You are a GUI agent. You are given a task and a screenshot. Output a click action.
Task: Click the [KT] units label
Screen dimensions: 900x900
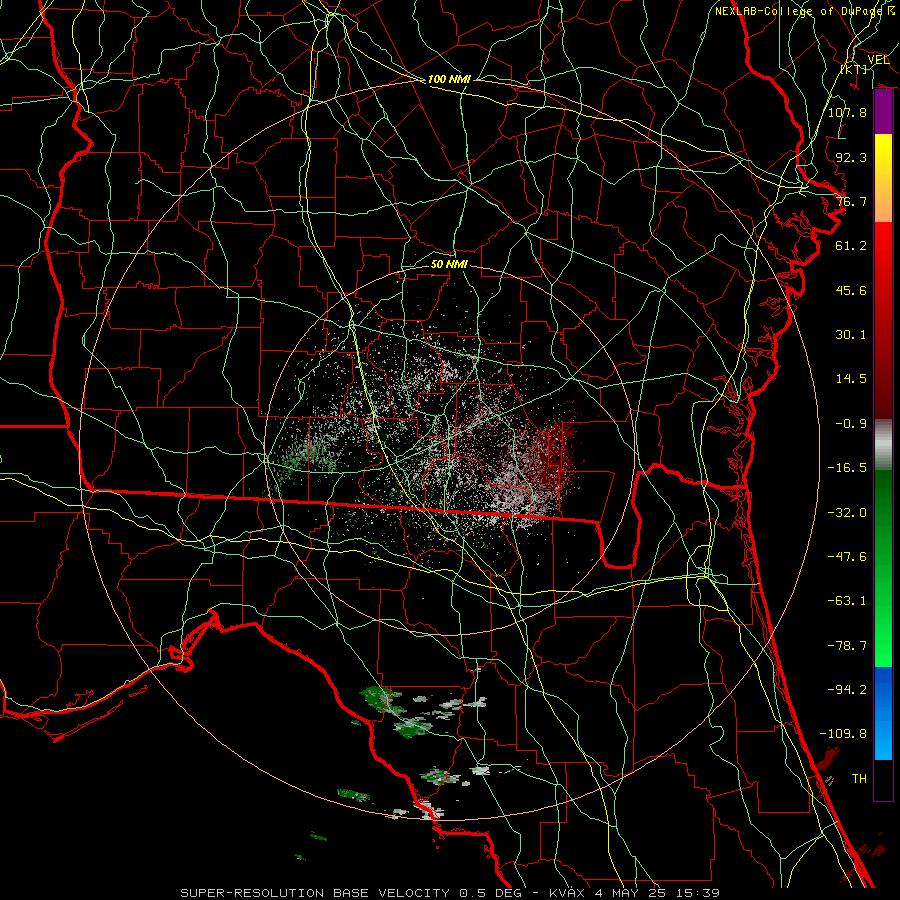[x=854, y=69]
